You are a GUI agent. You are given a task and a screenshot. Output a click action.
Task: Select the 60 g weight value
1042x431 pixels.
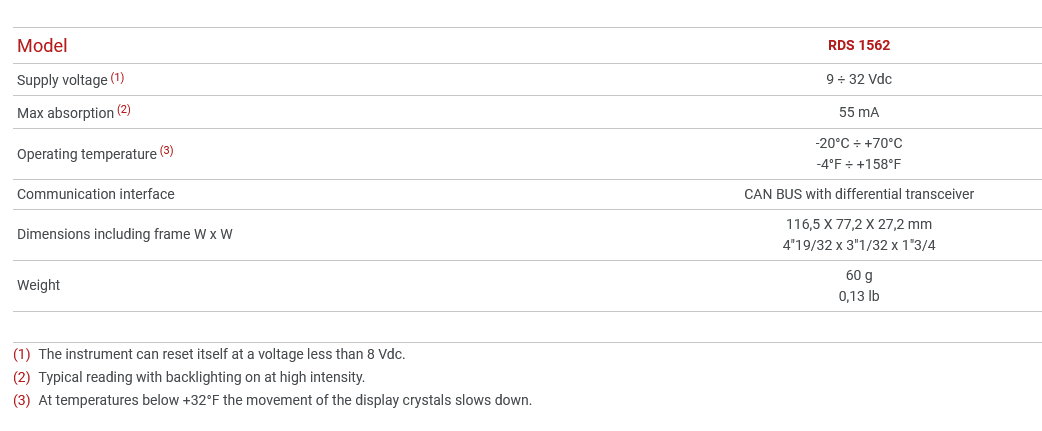click(x=858, y=275)
